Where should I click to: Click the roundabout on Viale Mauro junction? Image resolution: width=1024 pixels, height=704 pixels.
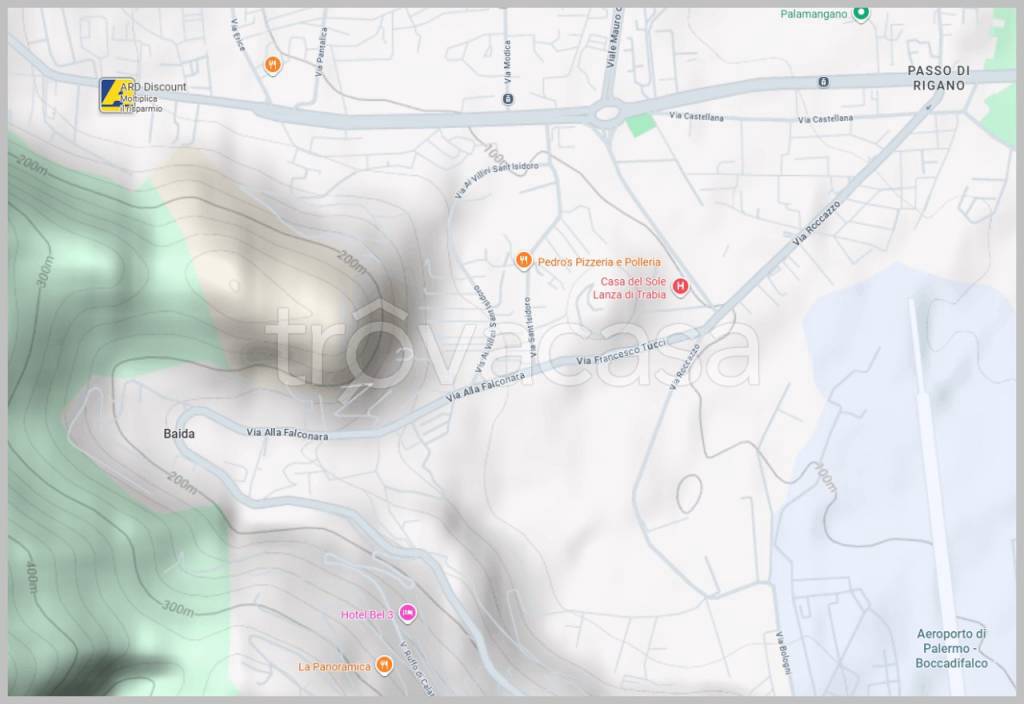604,114
